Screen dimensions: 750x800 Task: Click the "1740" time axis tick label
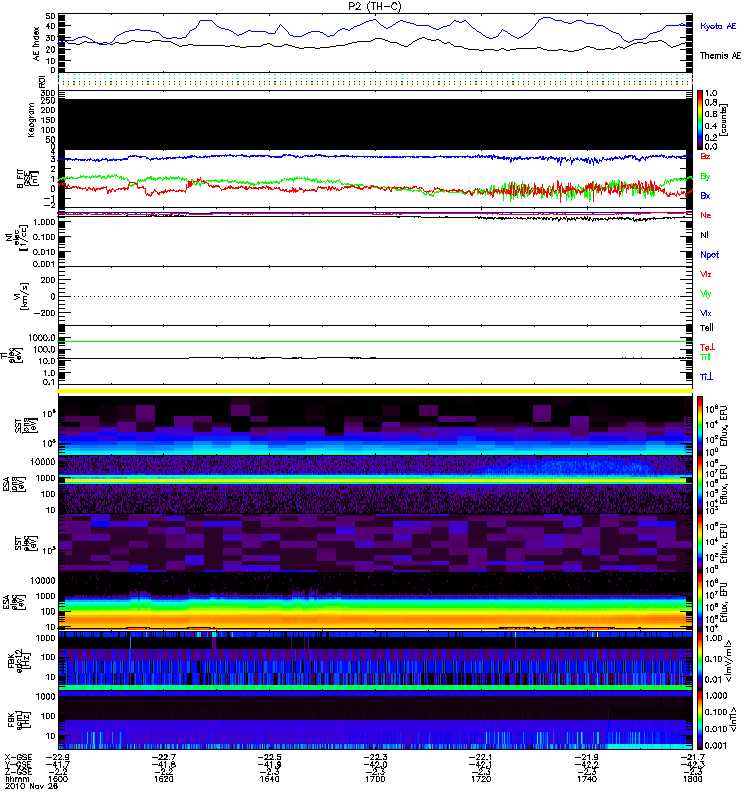pyautogui.click(x=587, y=779)
